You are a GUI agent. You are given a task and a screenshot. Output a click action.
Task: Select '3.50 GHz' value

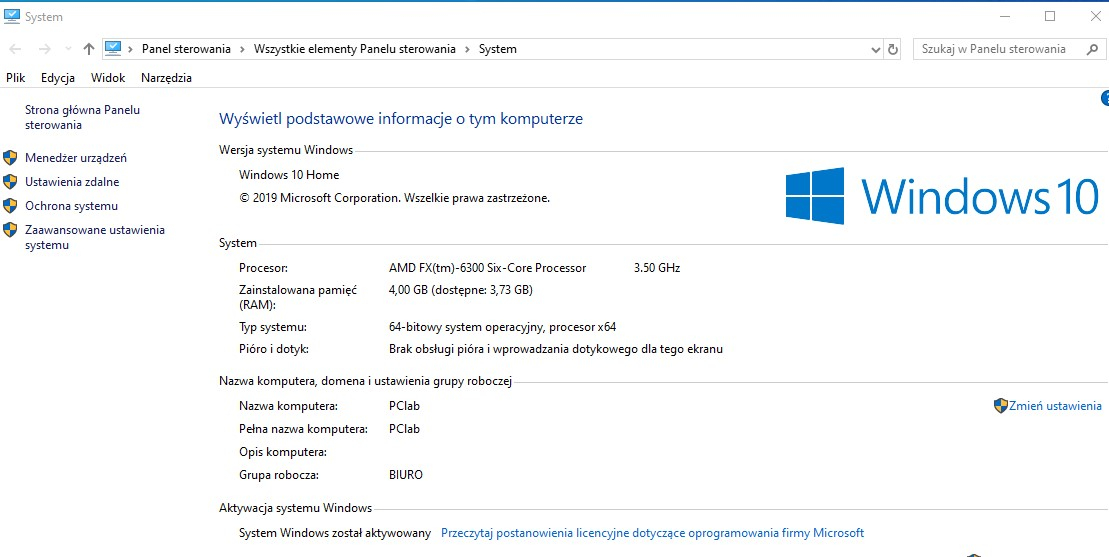(x=657, y=268)
